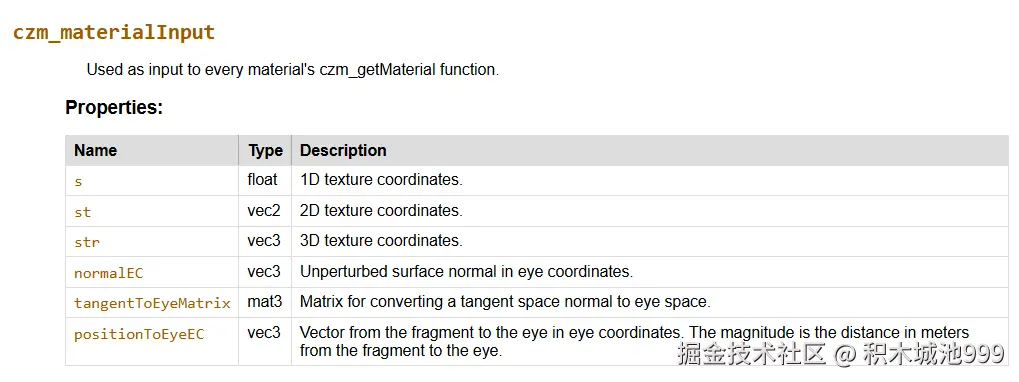Click the Properties section heading
This screenshot has height=382, width=1019.
point(114,107)
